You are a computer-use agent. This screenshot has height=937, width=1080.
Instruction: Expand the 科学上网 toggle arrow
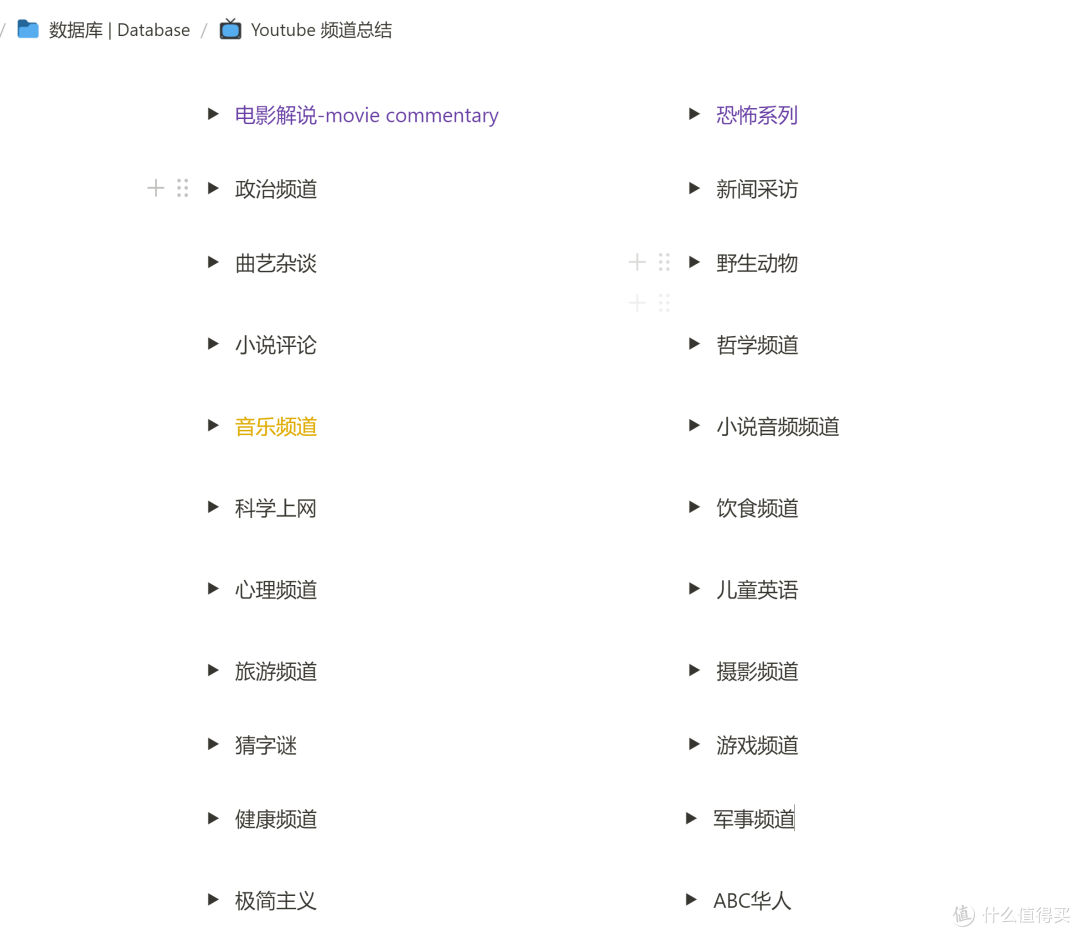(x=214, y=507)
